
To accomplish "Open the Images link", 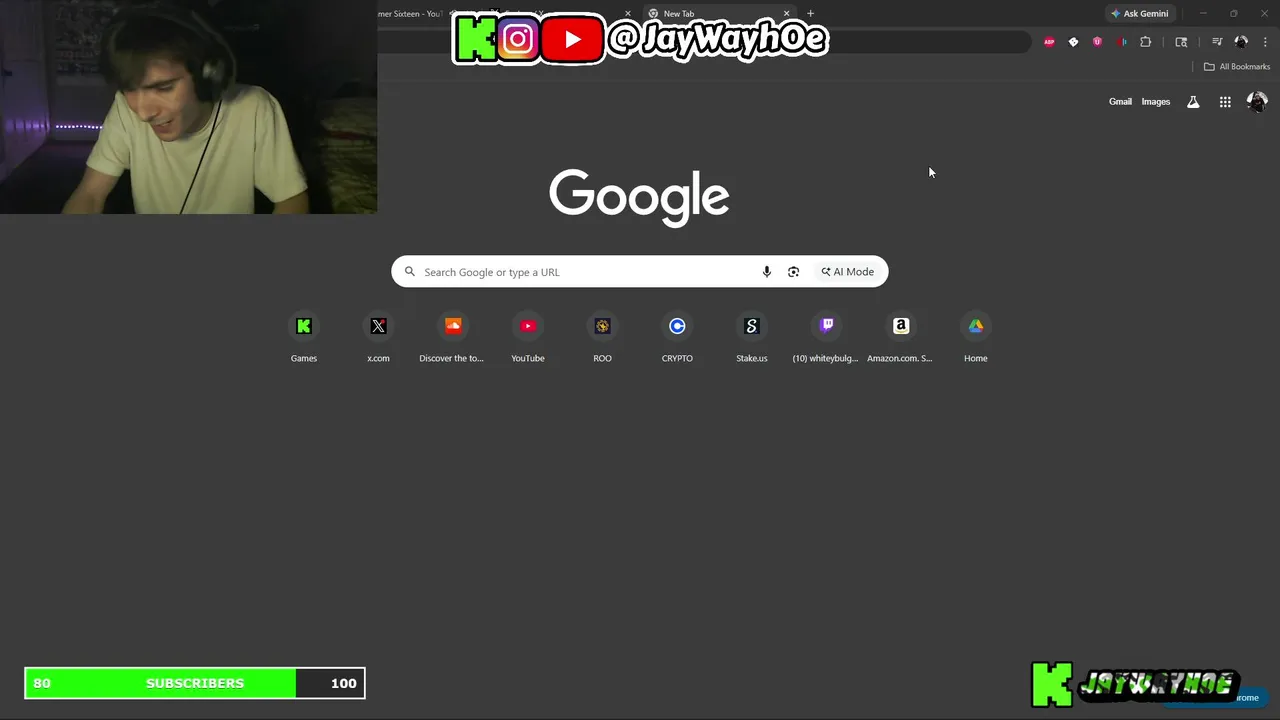I will point(1156,102).
